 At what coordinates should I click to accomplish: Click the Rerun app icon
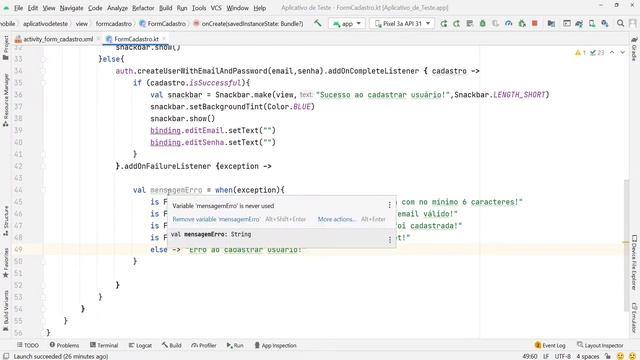444,24
